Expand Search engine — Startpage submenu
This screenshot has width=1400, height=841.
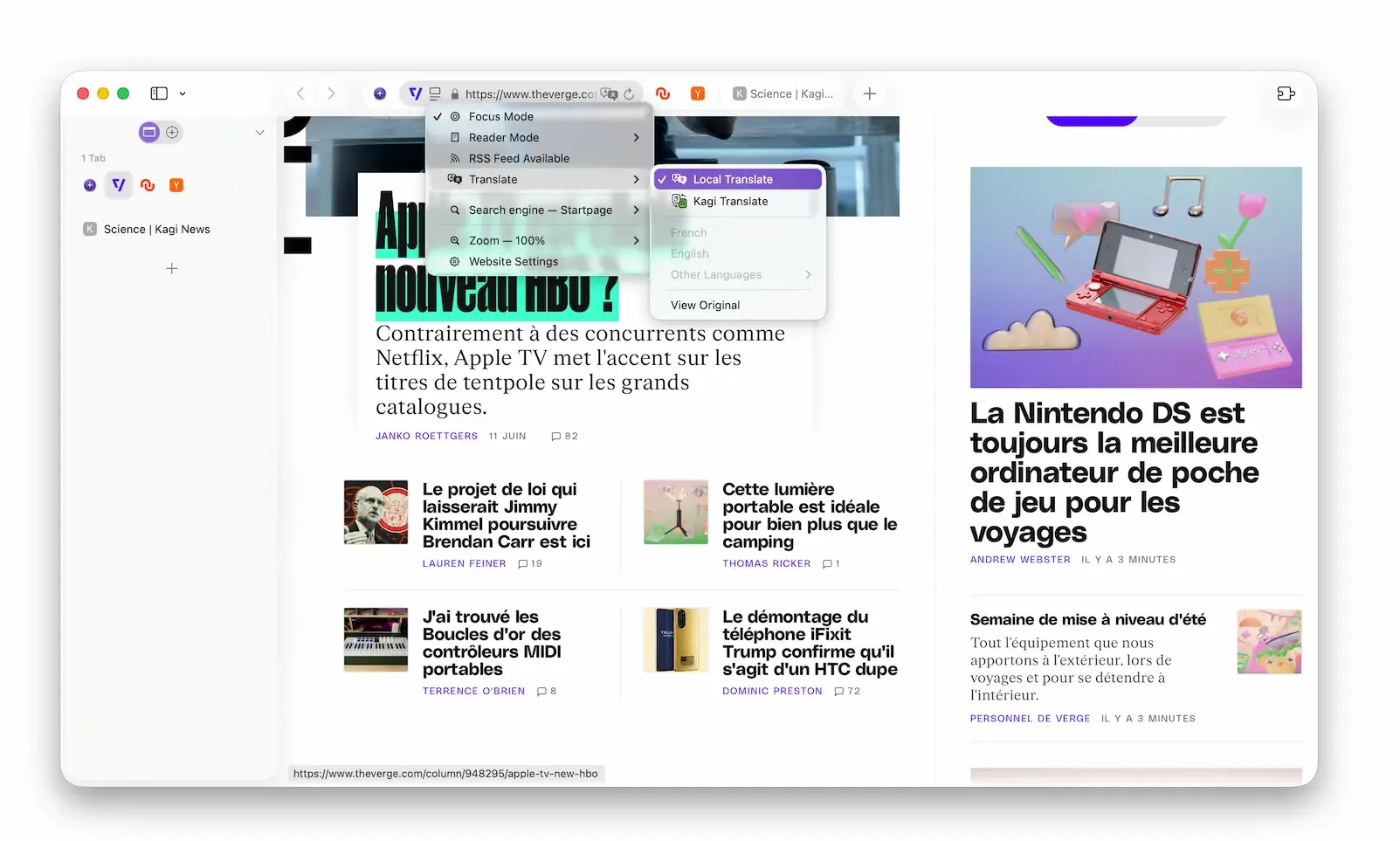[x=539, y=210]
